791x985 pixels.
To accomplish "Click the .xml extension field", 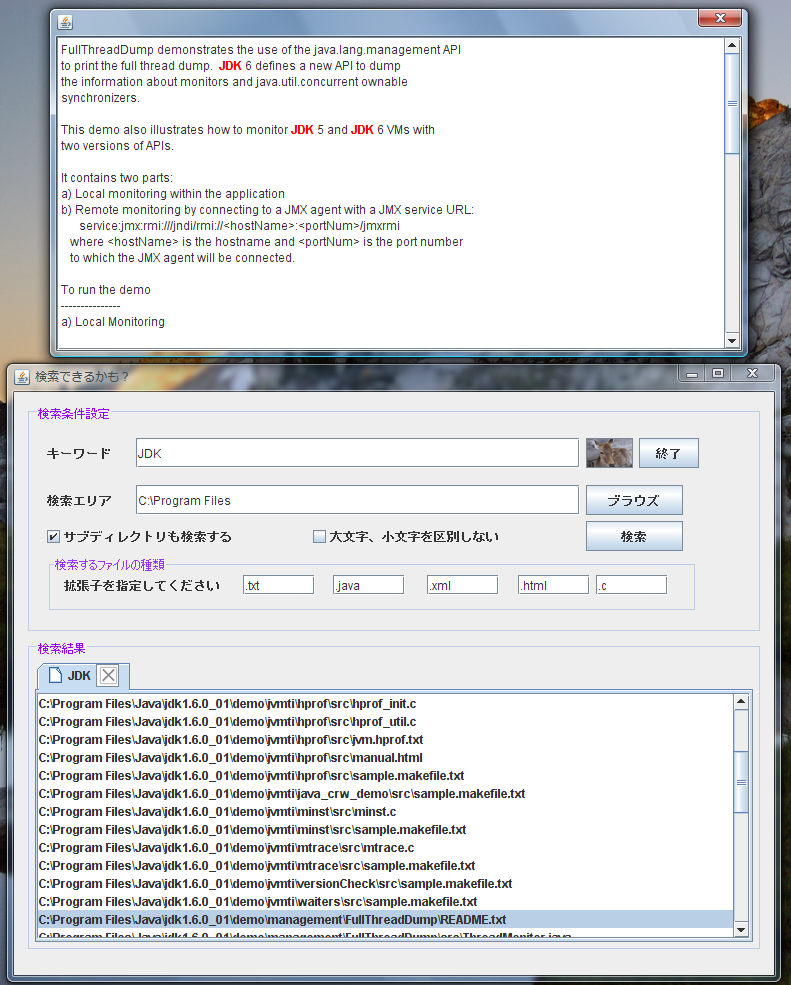I will pos(462,585).
